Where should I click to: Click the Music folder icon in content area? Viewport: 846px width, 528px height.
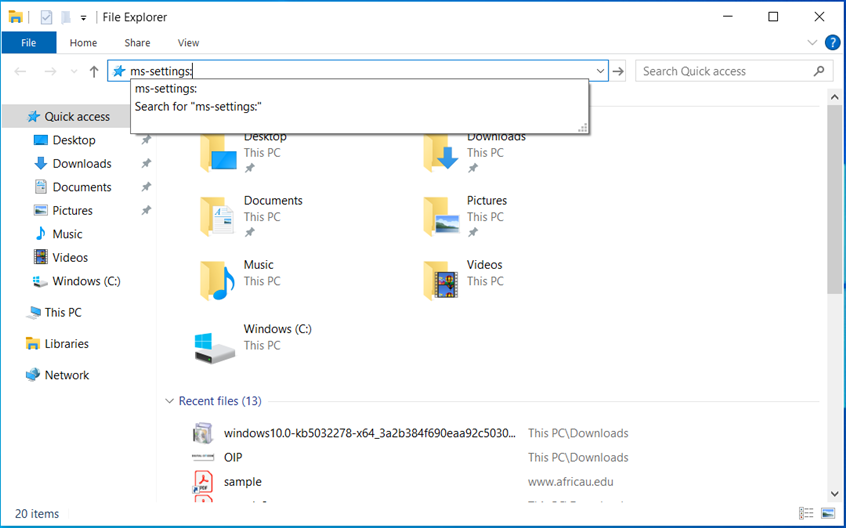[x=217, y=281]
